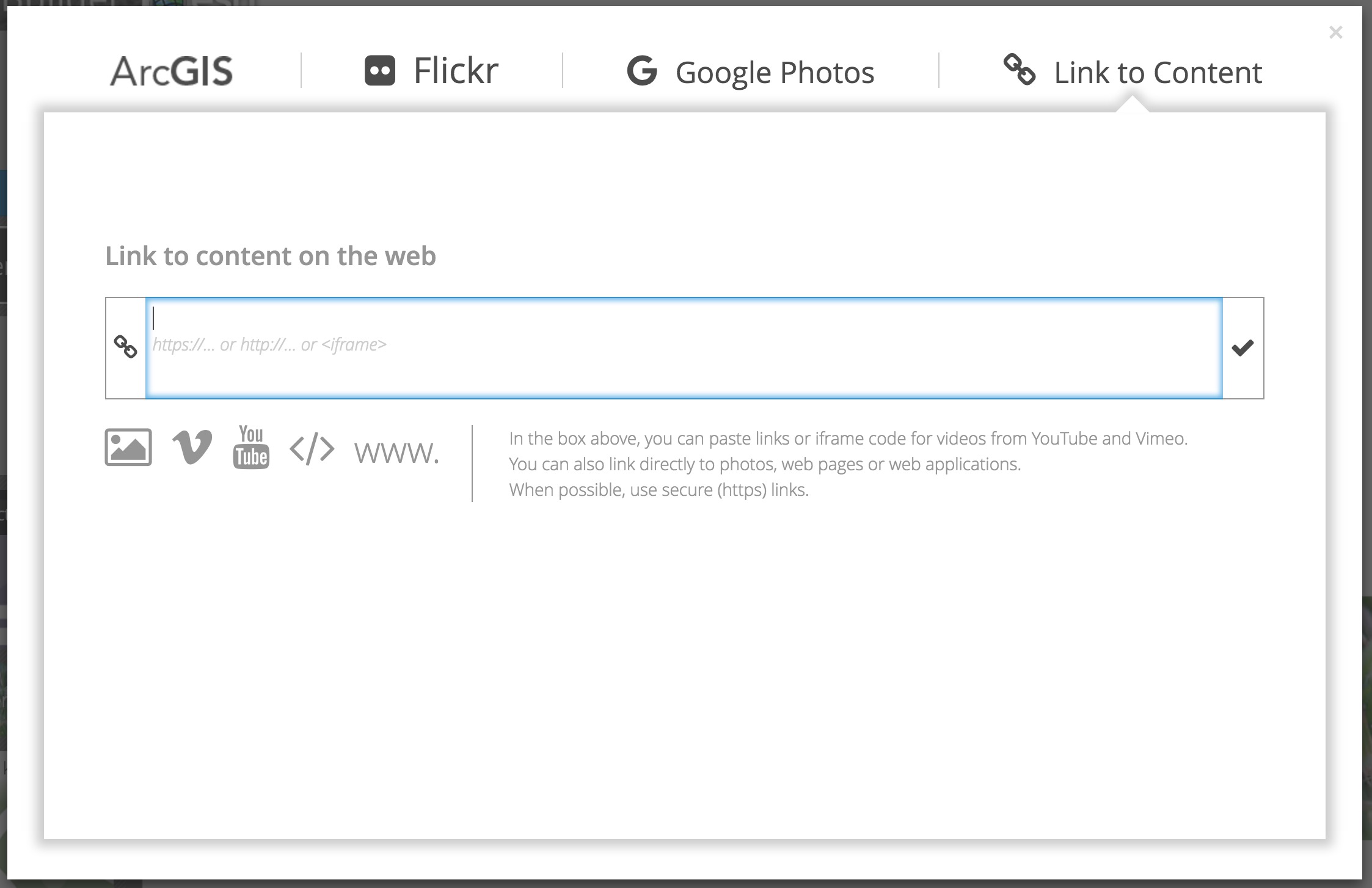Click the chain icon beside Link to Content
The image size is (1372, 888).
click(x=1019, y=70)
